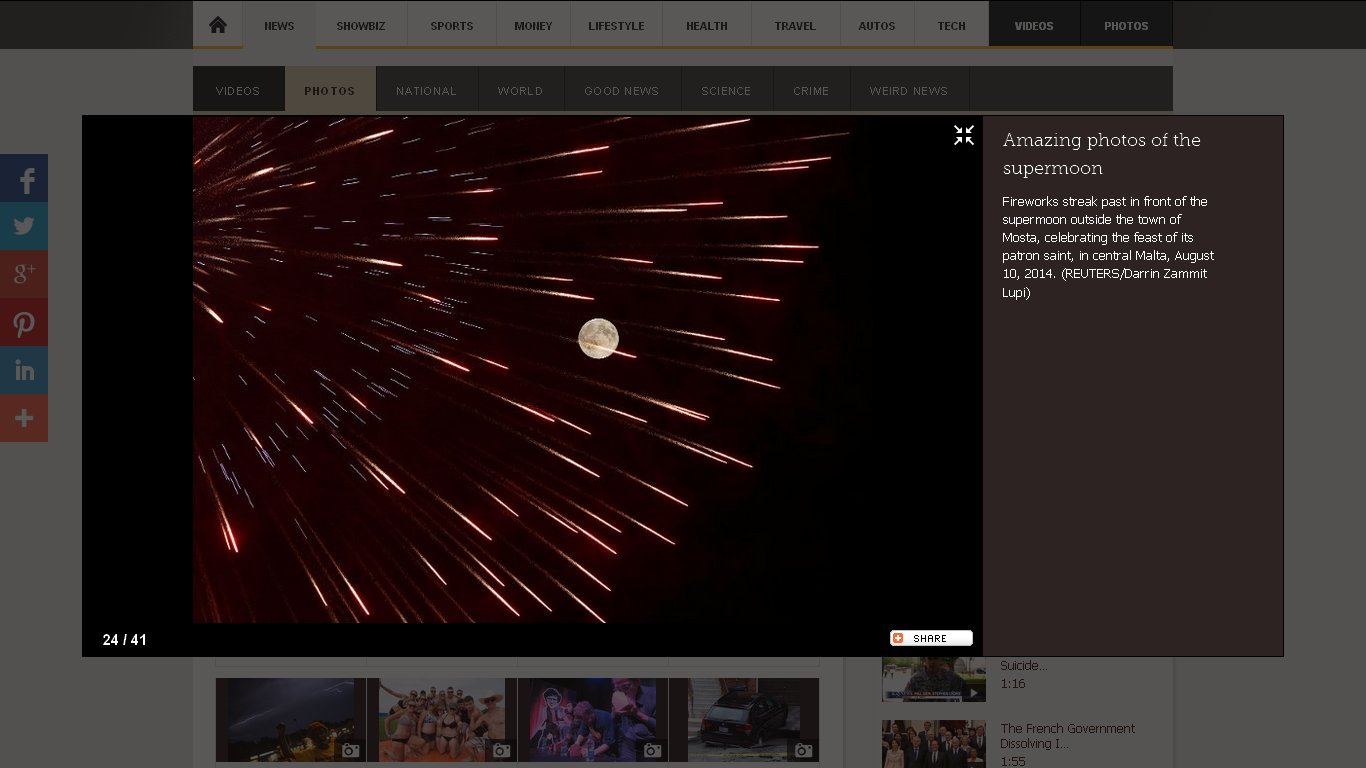Click the Share button below the photo
Viewport: 1366px width, 768px height.
(x=931, y=638)
